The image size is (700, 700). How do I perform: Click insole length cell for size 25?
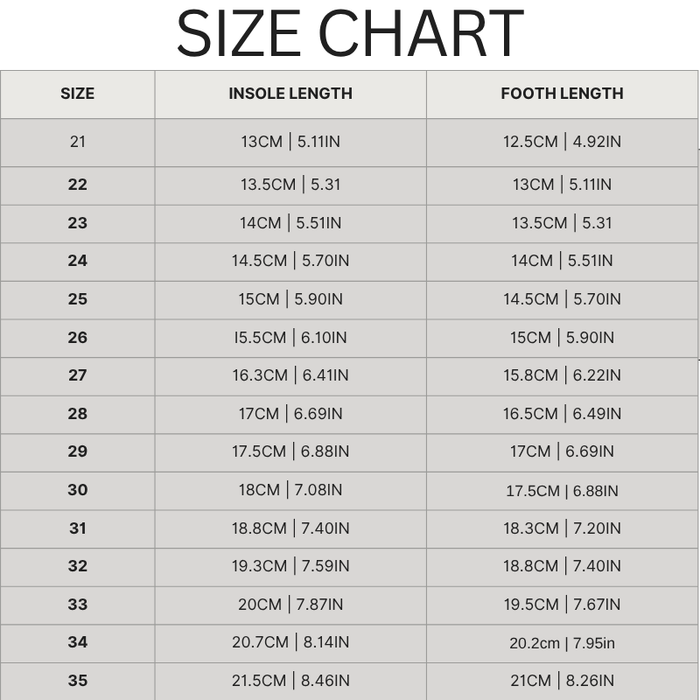[290, 299]
